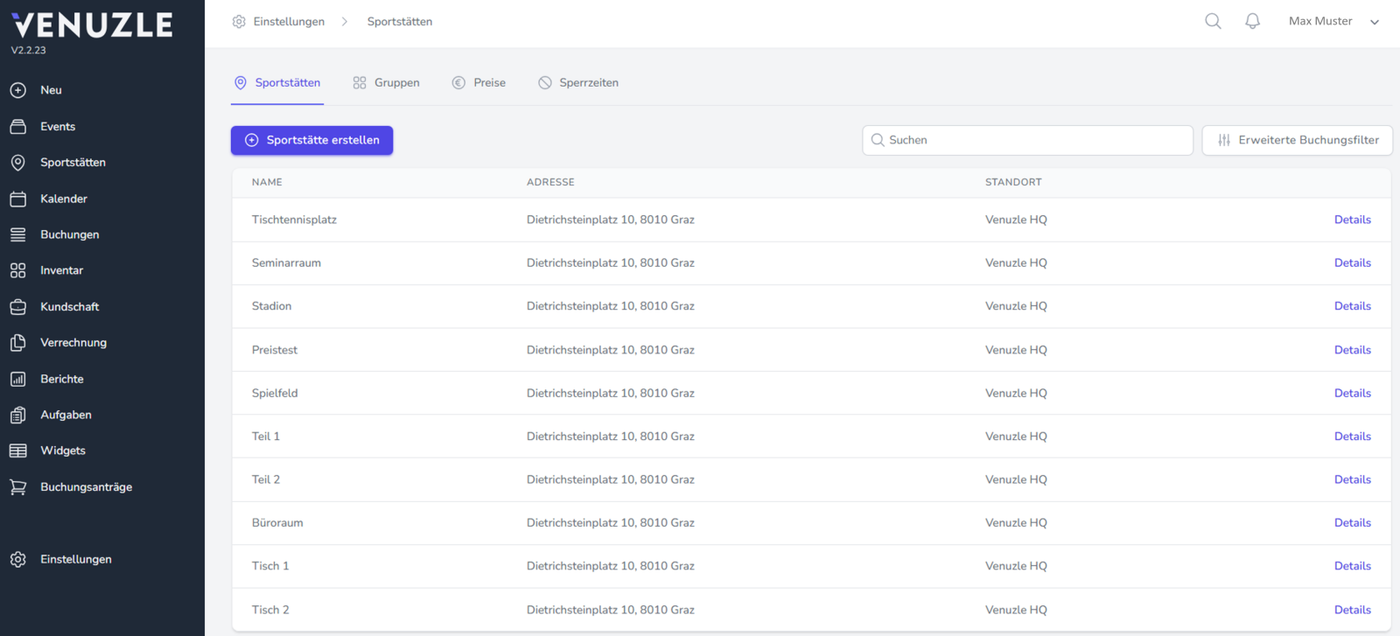Image resolution: width=1400 pixels, height=636 pixels.
Task: Select the Spielfeld name cell
Action: coord(275,393)
